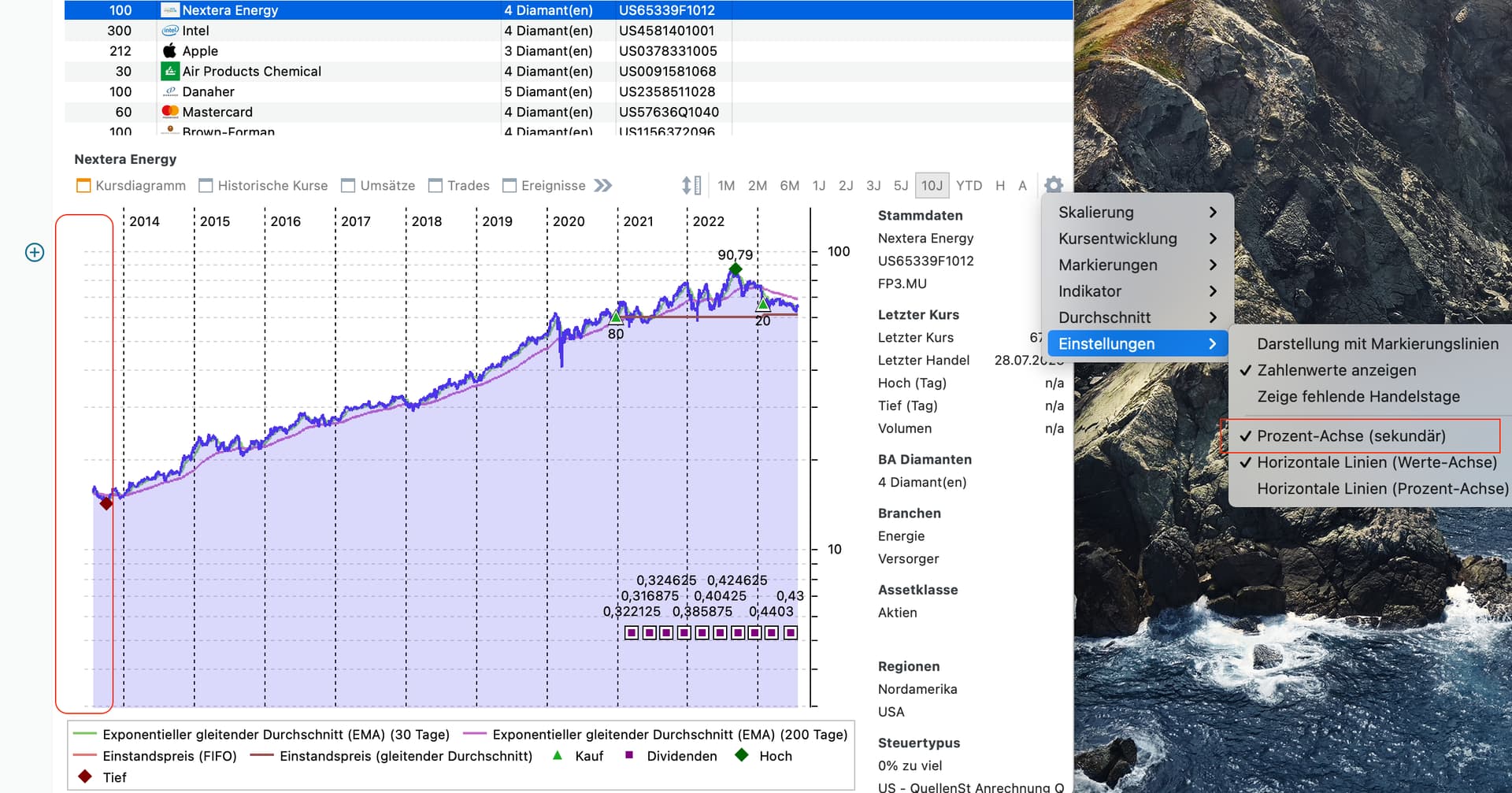Set chart range to 1M
The image size is (1512, 793).
pos(726,185)
